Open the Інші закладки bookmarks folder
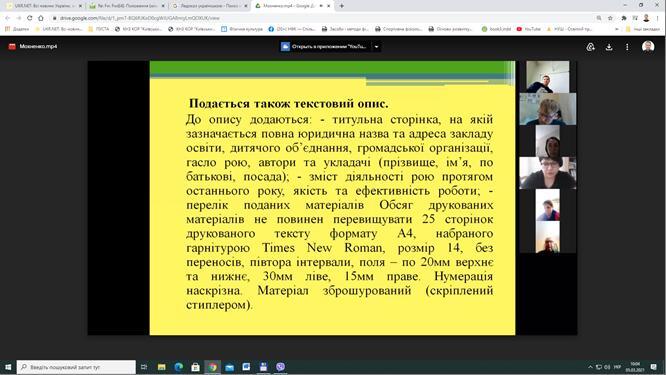The height and width of the screenshot is (375, 666). click(643, 29)
